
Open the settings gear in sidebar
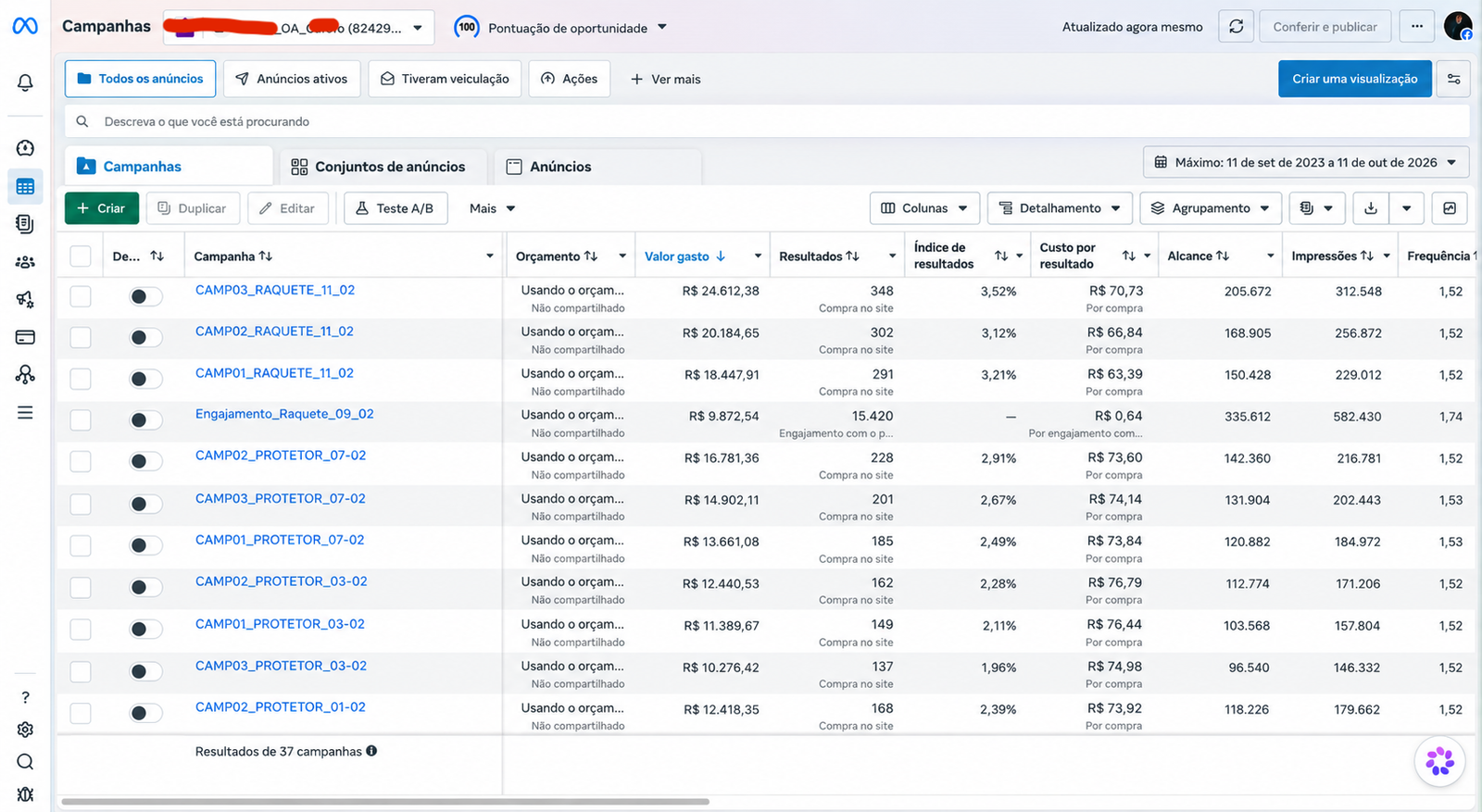click(25, 730)
